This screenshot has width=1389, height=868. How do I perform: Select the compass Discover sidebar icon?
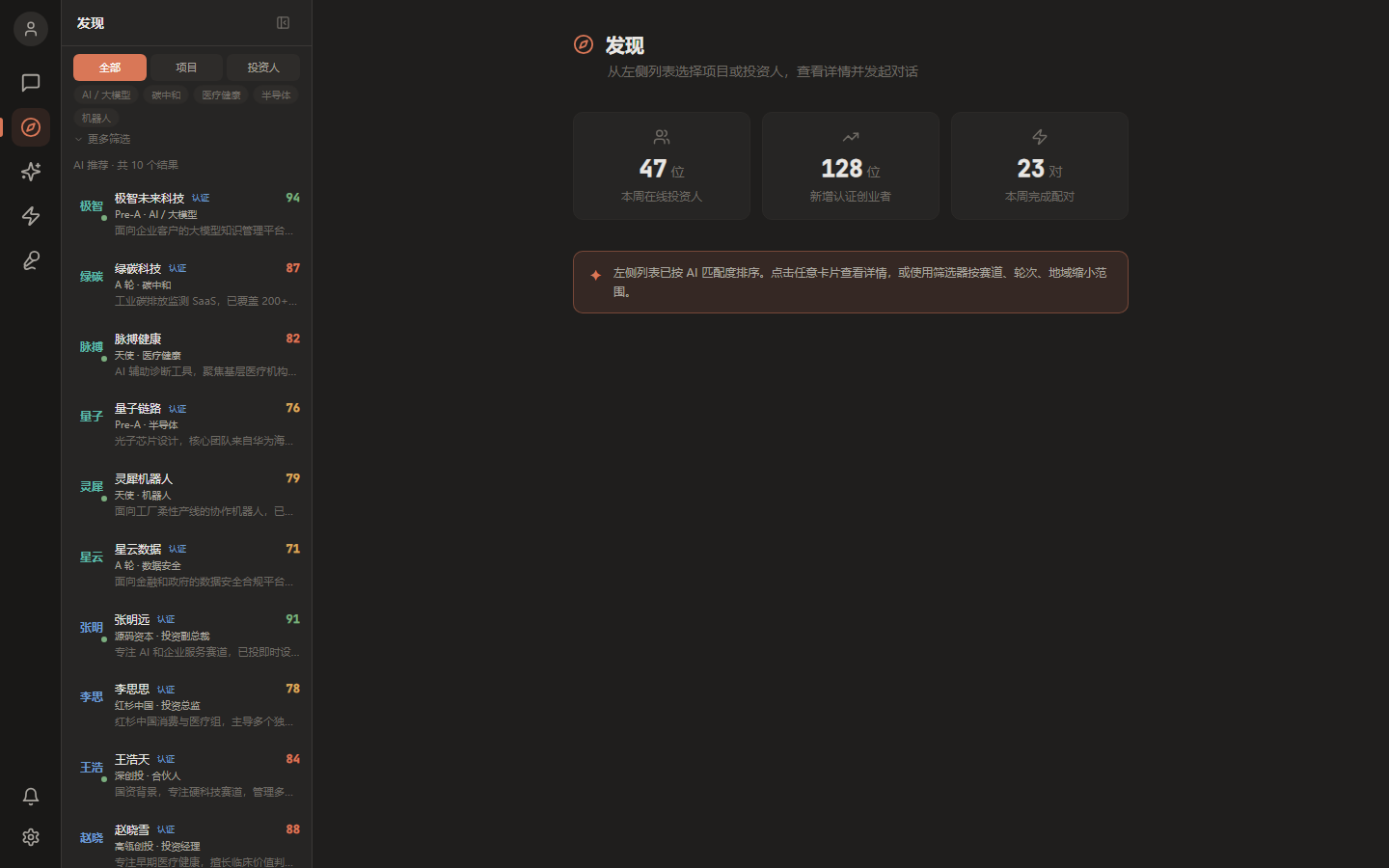(31, 127)
